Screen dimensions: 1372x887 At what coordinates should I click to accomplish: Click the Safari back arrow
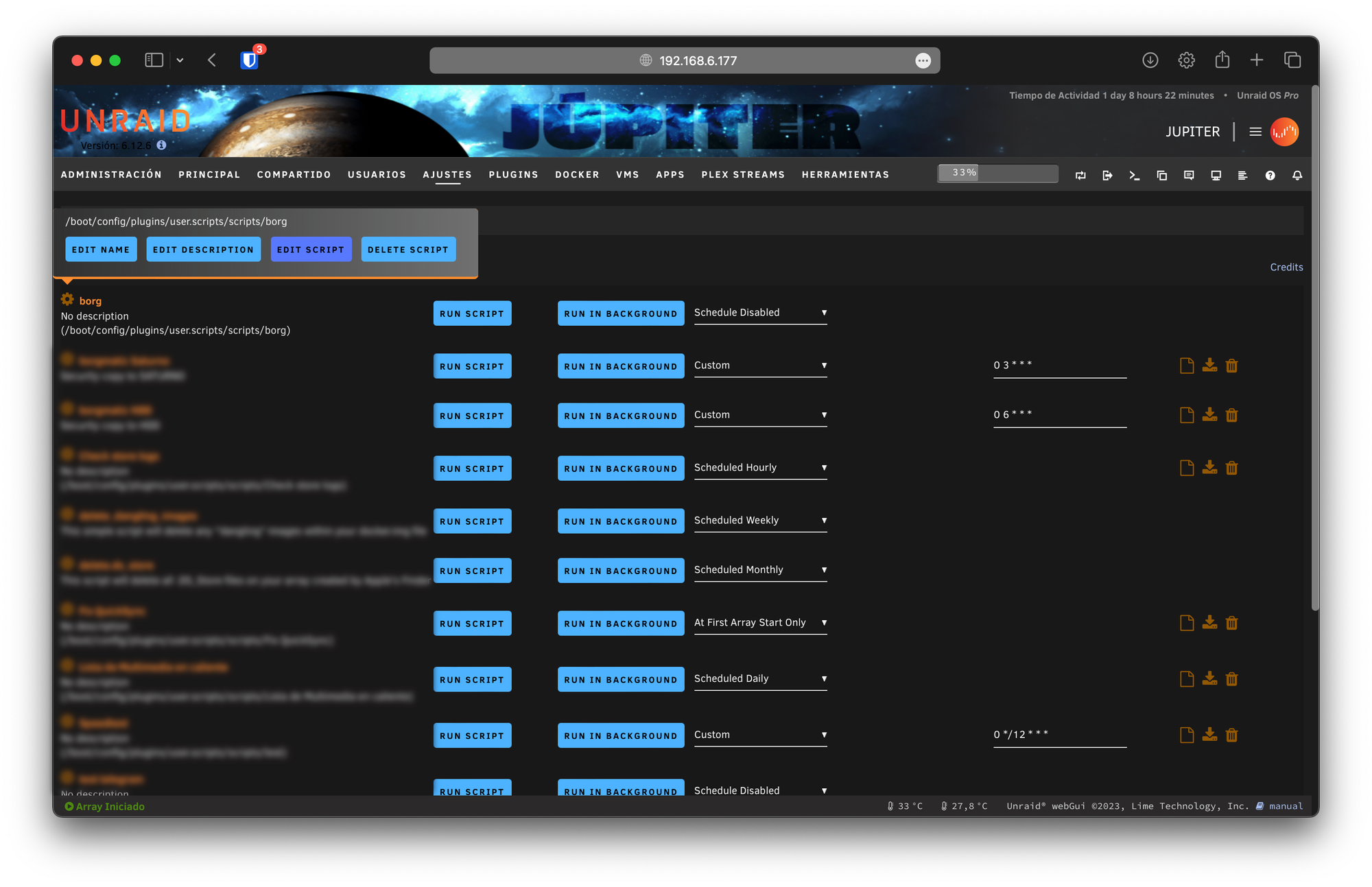[212, 60]
